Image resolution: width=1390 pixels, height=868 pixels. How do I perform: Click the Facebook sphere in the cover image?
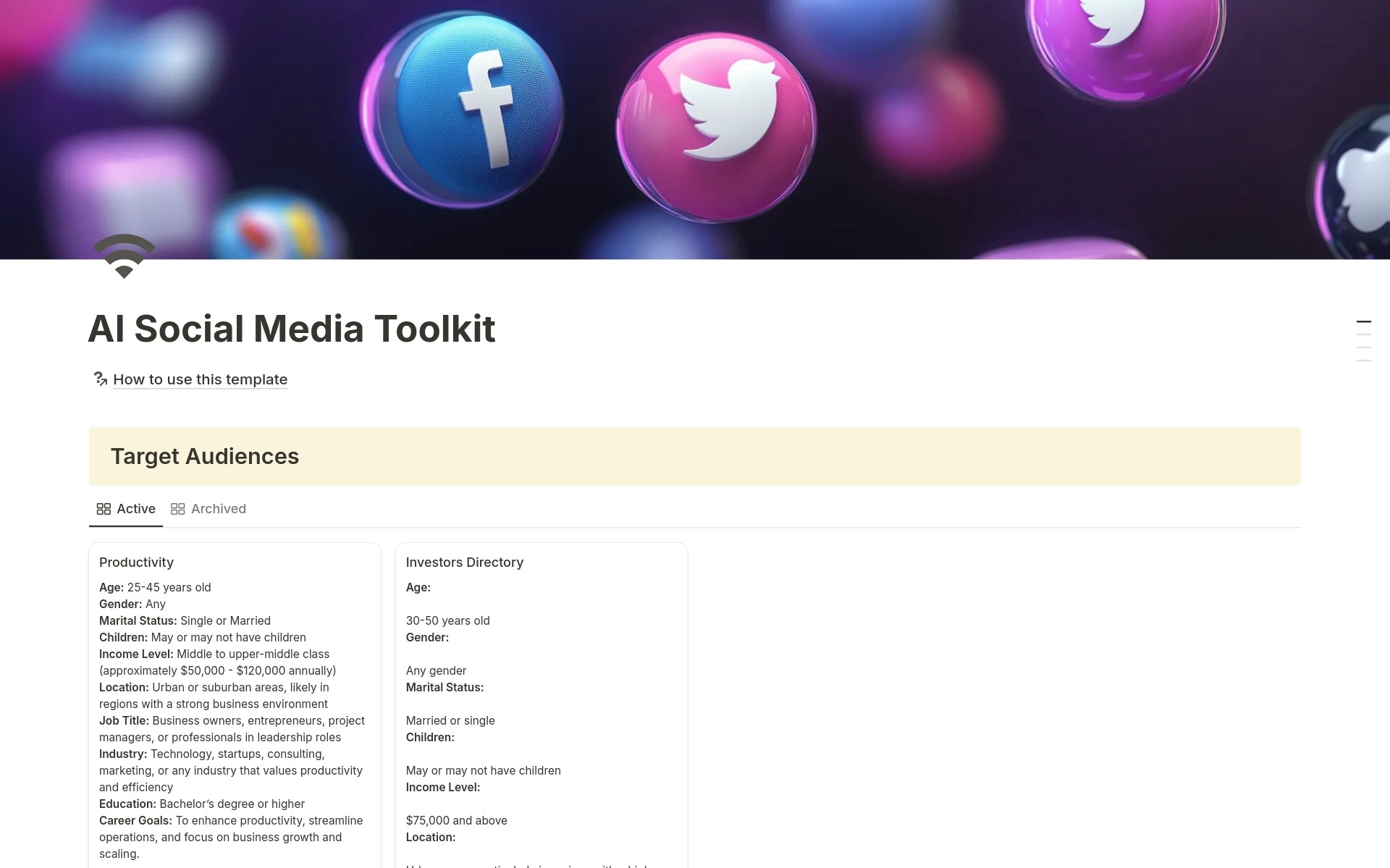479,105
